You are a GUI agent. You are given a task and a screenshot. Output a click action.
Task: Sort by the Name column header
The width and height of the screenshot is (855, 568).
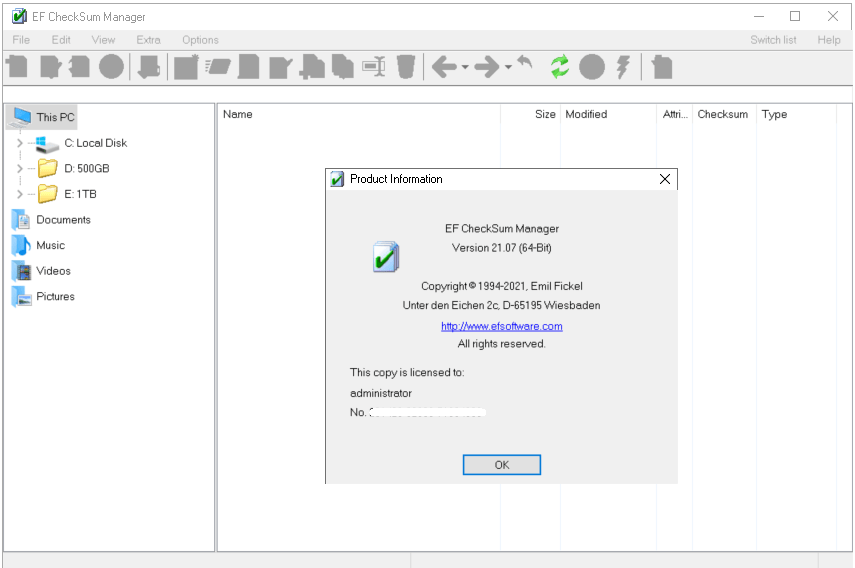(x=358, y=114)
